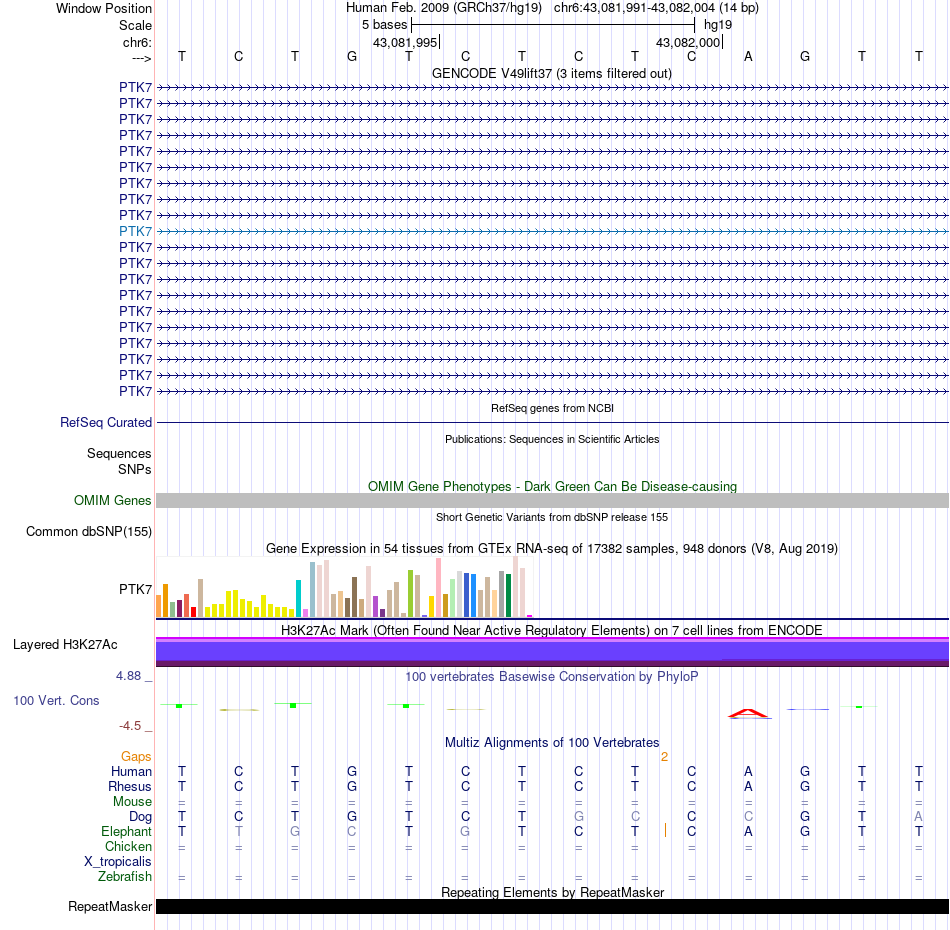Click the Layered H3K27Ac track label
The height and width of the screenshot is (930, 950).
click(x=65, y=645)
